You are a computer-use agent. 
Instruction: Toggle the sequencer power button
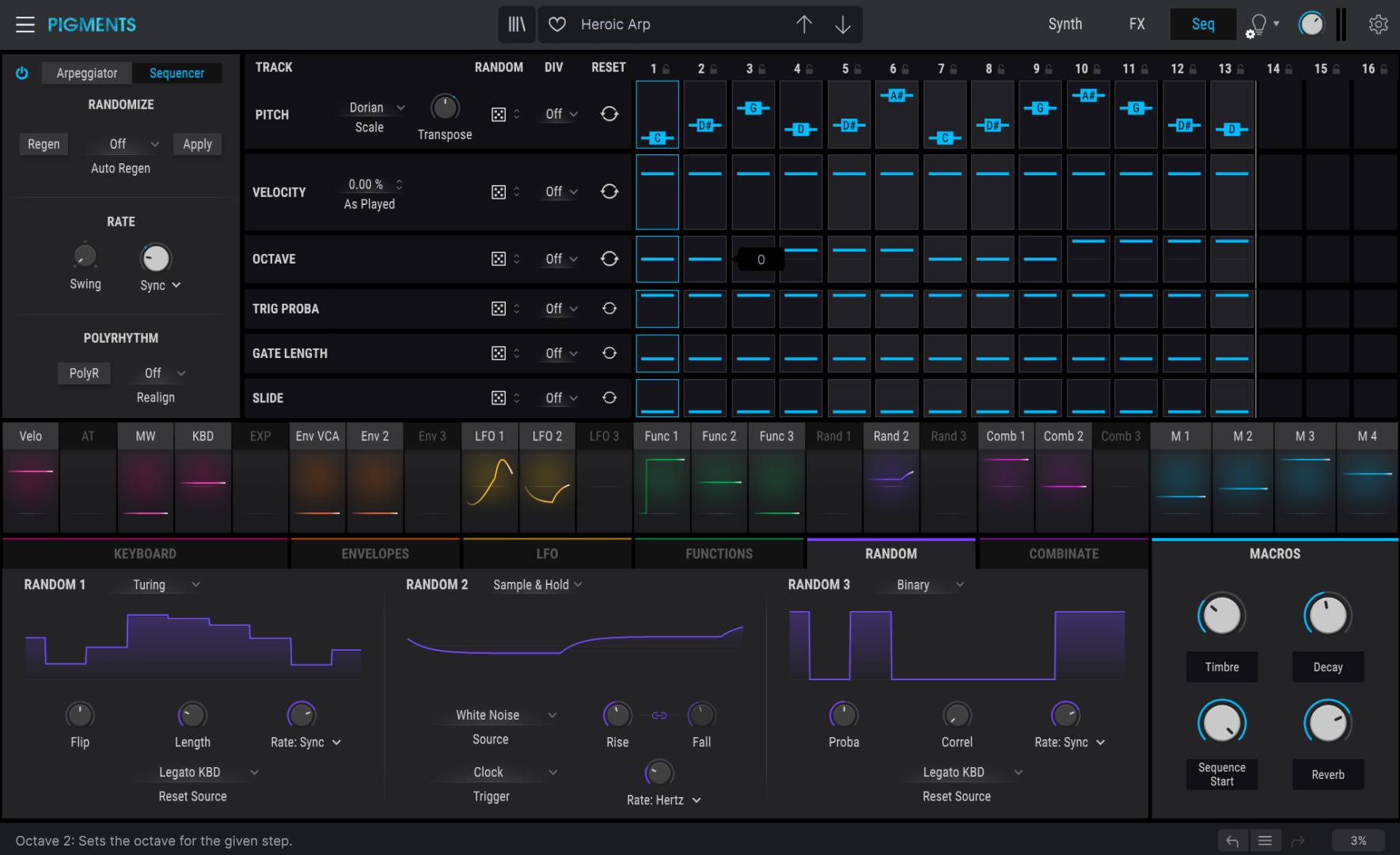pyautogui.click(x=22, y=74)
